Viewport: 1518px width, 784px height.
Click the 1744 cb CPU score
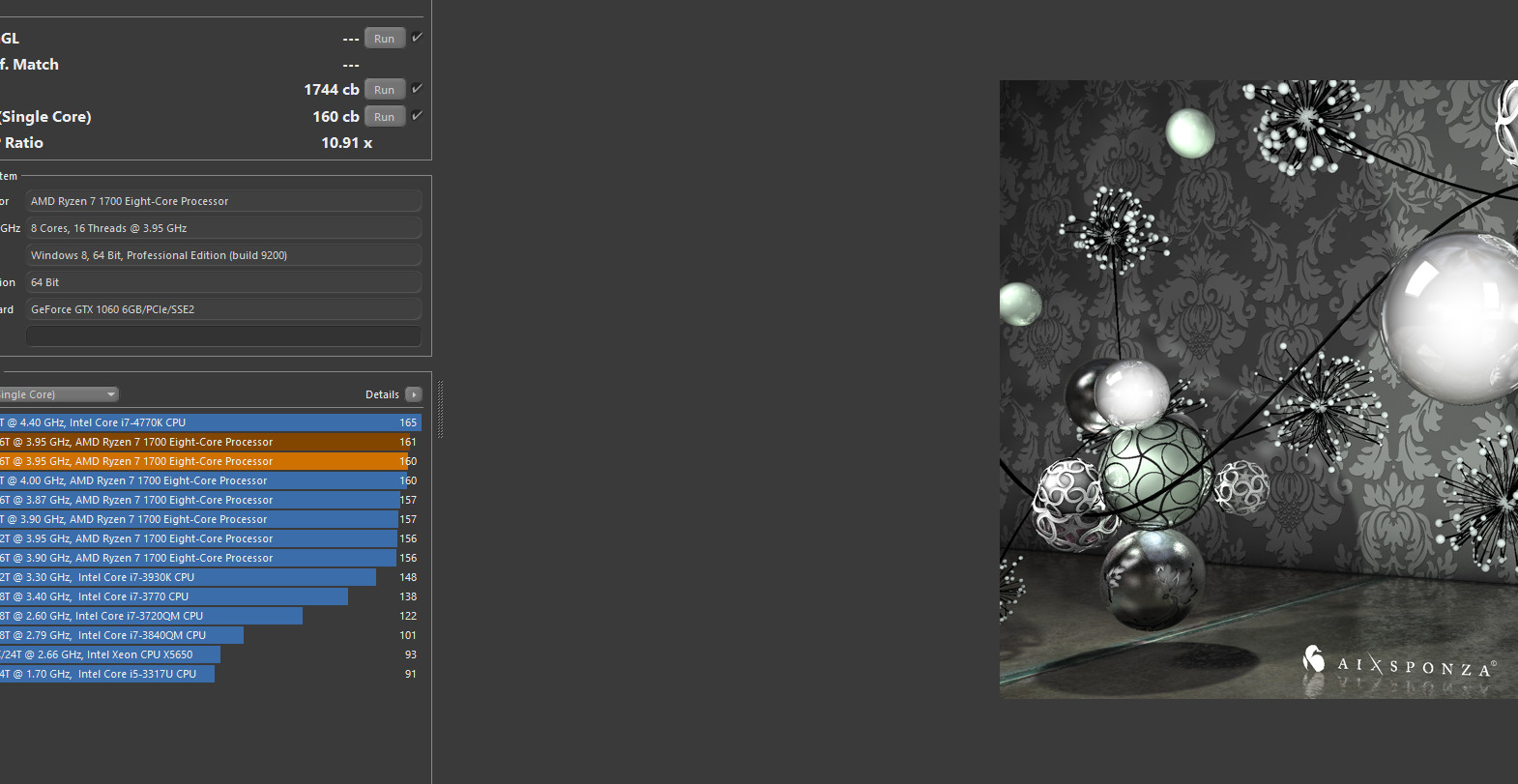pos(332,89)
